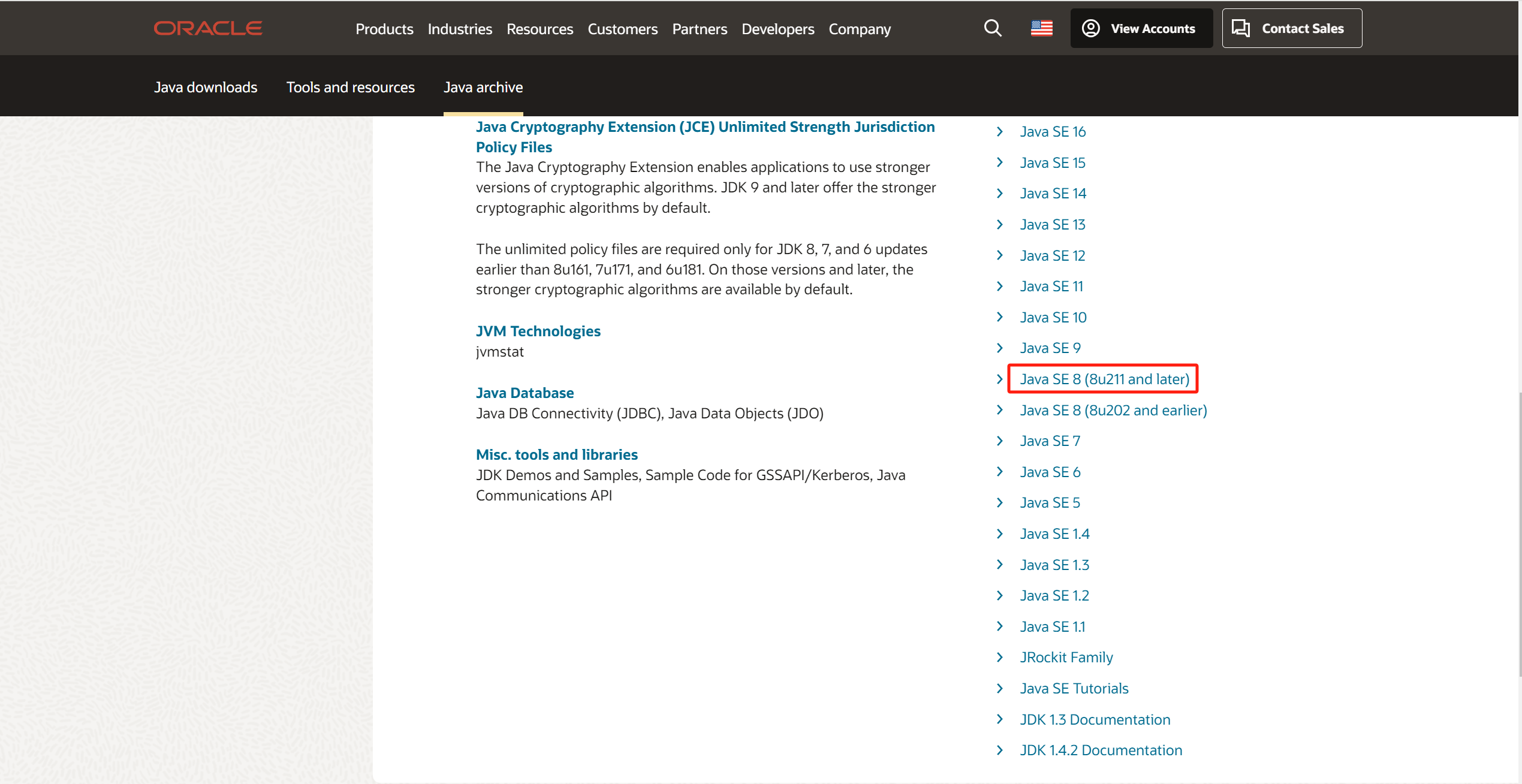The width and height of the screenshot is (1522, 784).
Task: Click the View Accounts user icon
Action: pyautogui.click(x=1092, y=27)
